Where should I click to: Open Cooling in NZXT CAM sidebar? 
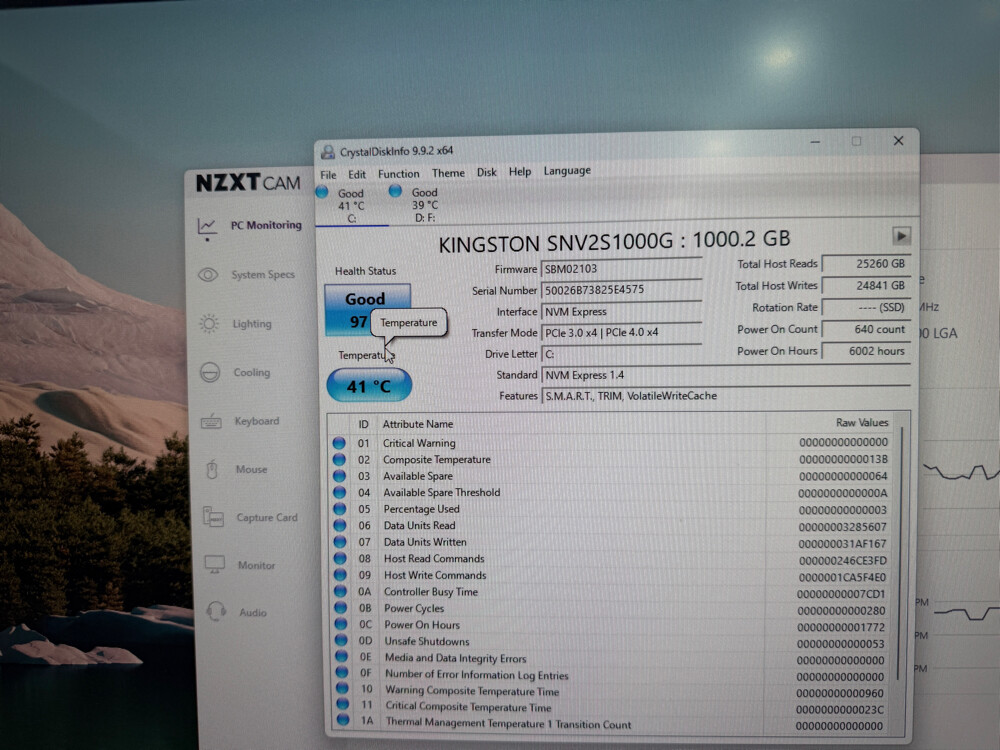click(x=236, y=372)
